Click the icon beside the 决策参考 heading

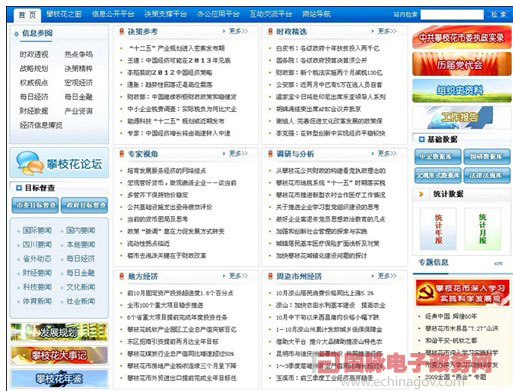click(x=122, y=32)
